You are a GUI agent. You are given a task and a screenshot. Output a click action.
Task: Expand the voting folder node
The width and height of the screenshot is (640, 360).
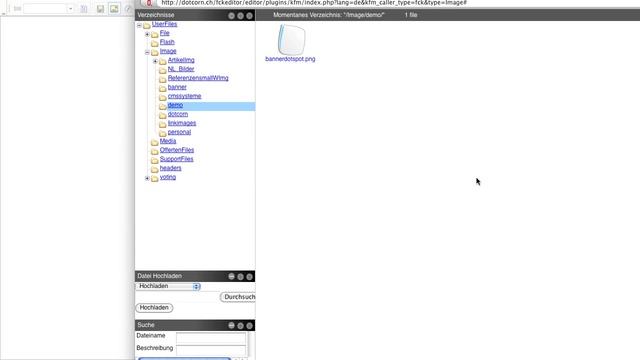click(x=147, y=178)
